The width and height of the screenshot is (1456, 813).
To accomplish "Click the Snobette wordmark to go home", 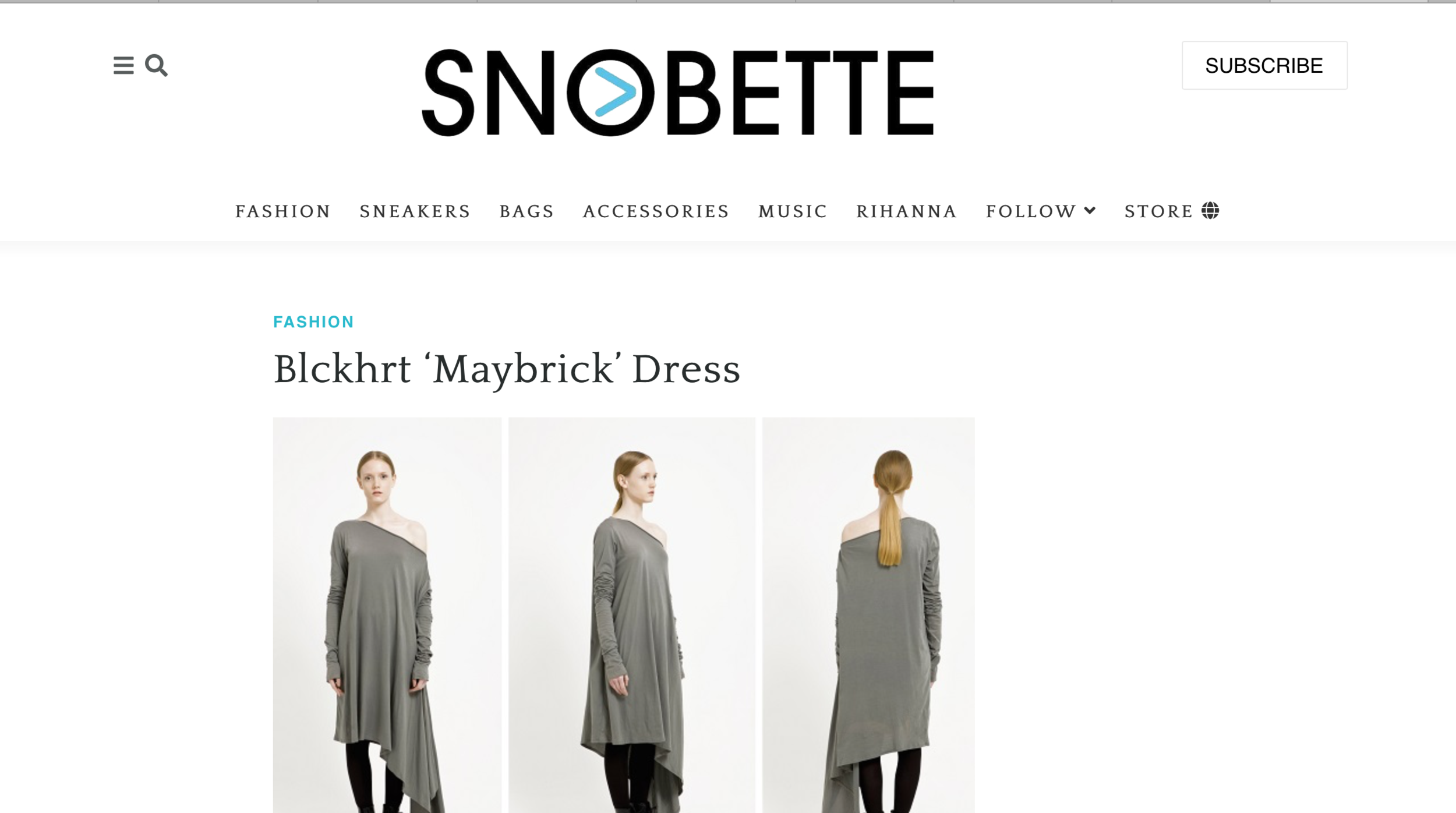I will pos(678,93).
